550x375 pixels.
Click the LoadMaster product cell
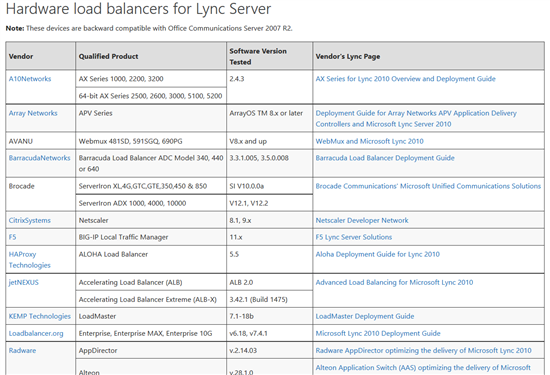click(151, 316)
